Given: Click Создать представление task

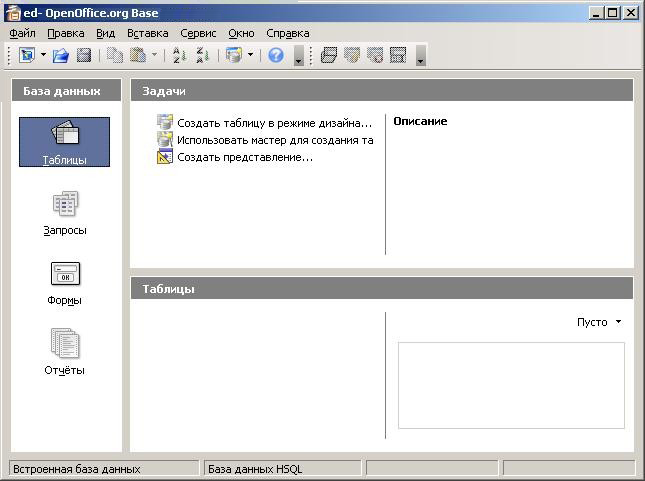Looking at the screenshot, I should pyautogui.click(x=245, y=157).
